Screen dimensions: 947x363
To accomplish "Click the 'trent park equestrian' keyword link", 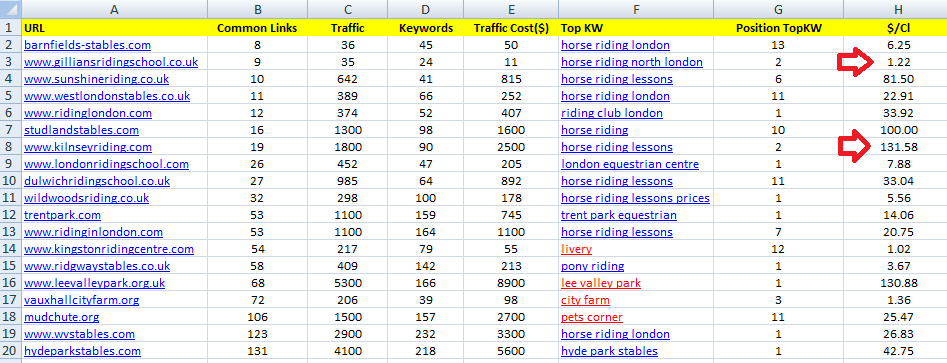I will [x=619, y=215].
